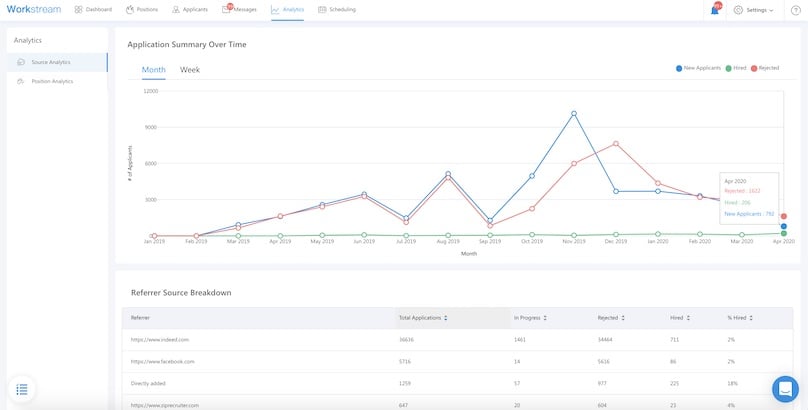Toggle the Hired series in legend
808x410 pixels.
[736, 68]
